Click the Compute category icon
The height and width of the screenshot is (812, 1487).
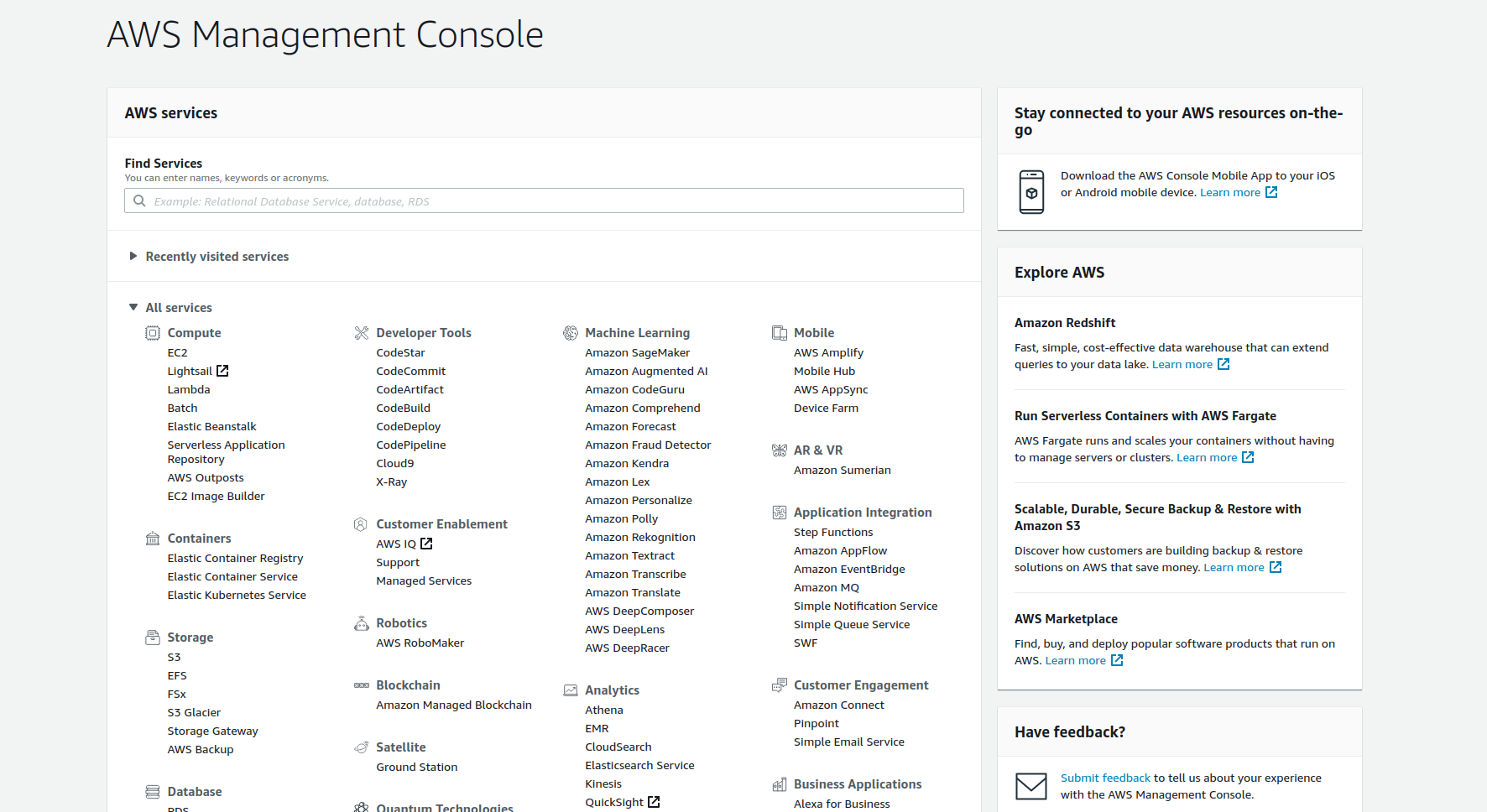click(153, 333)
